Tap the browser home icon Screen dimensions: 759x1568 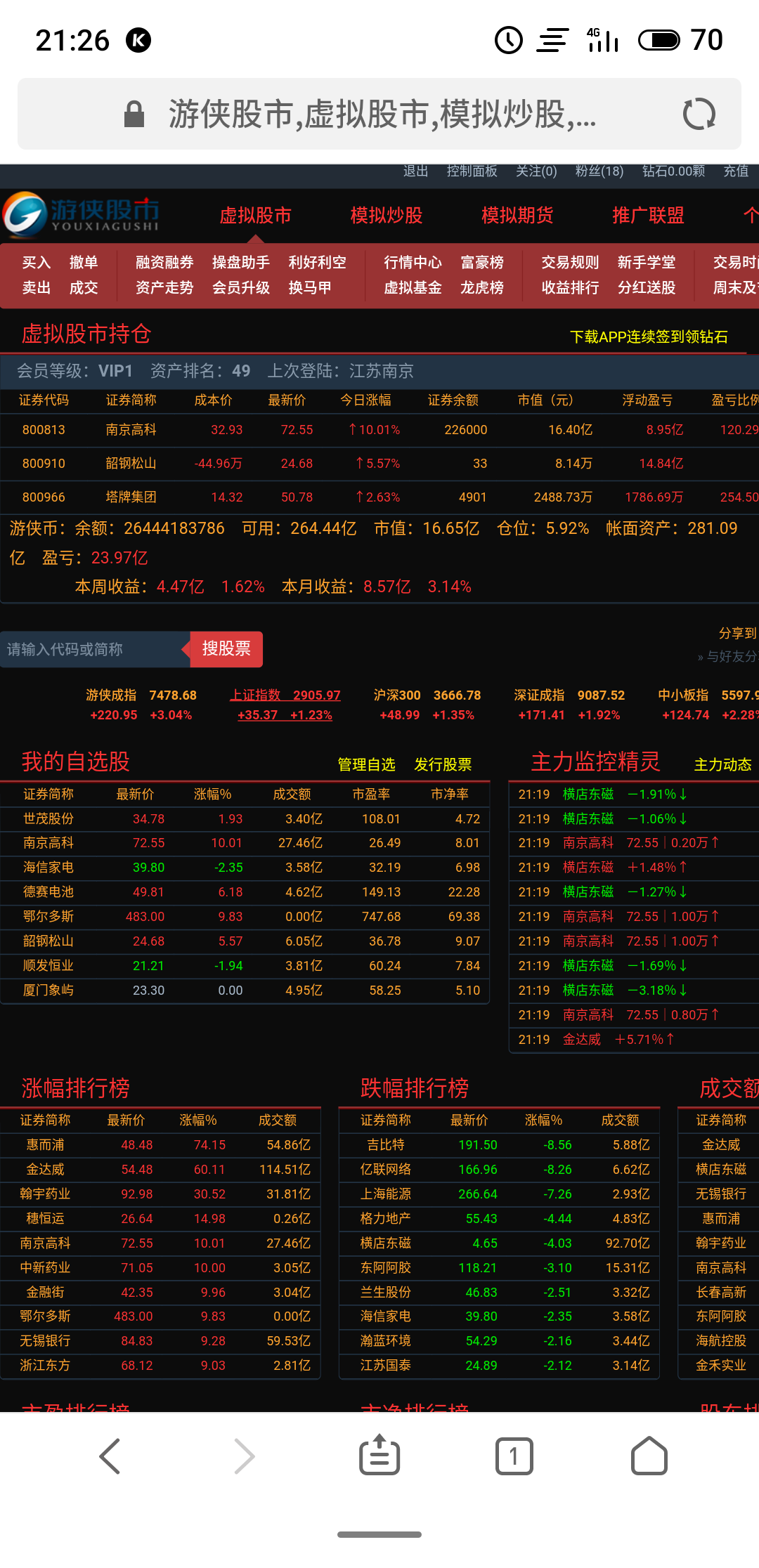click(649, 1456)
